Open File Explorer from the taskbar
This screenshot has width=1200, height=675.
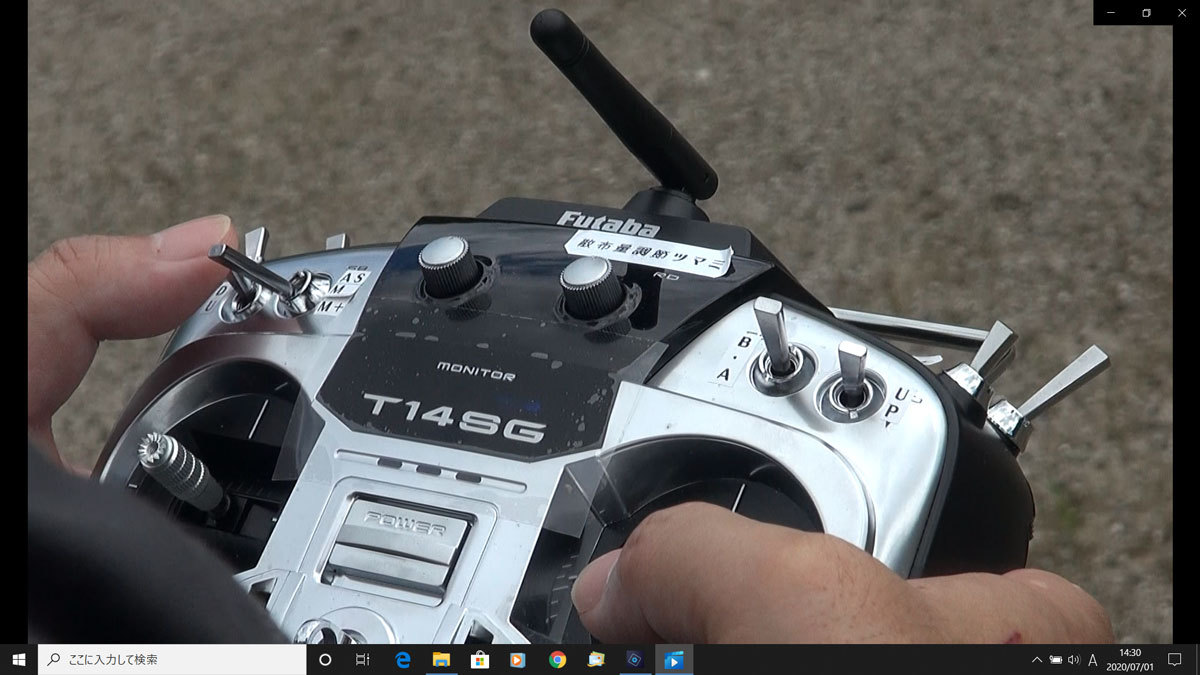tap(441, 660)
